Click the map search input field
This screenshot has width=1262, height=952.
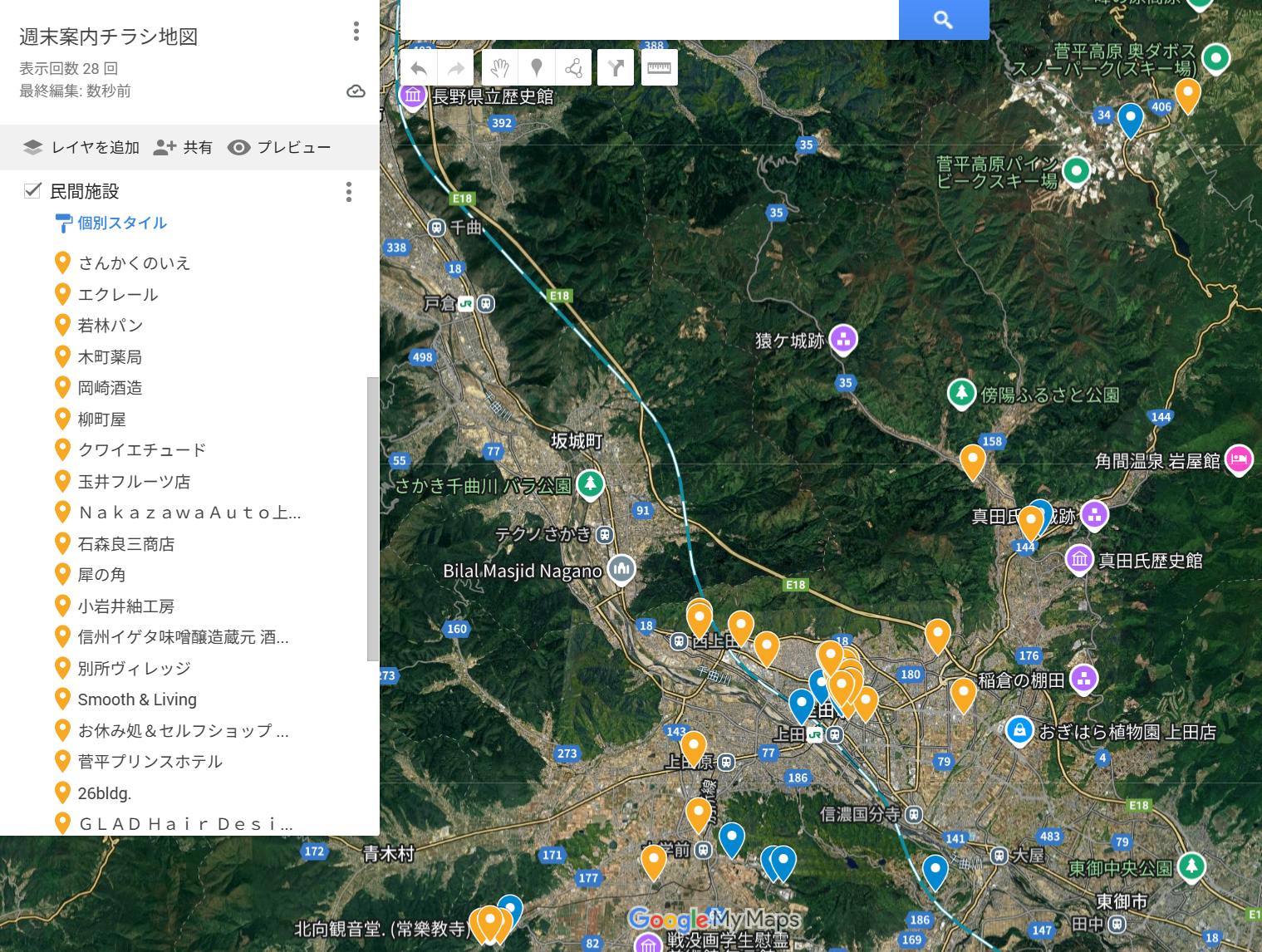(648, 20)
